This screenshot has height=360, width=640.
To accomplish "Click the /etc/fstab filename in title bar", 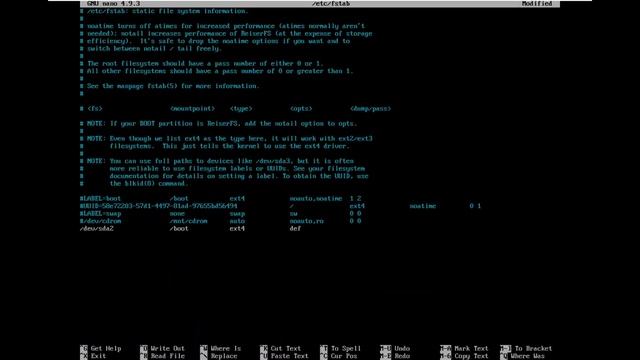I will [x=331, y=4].
